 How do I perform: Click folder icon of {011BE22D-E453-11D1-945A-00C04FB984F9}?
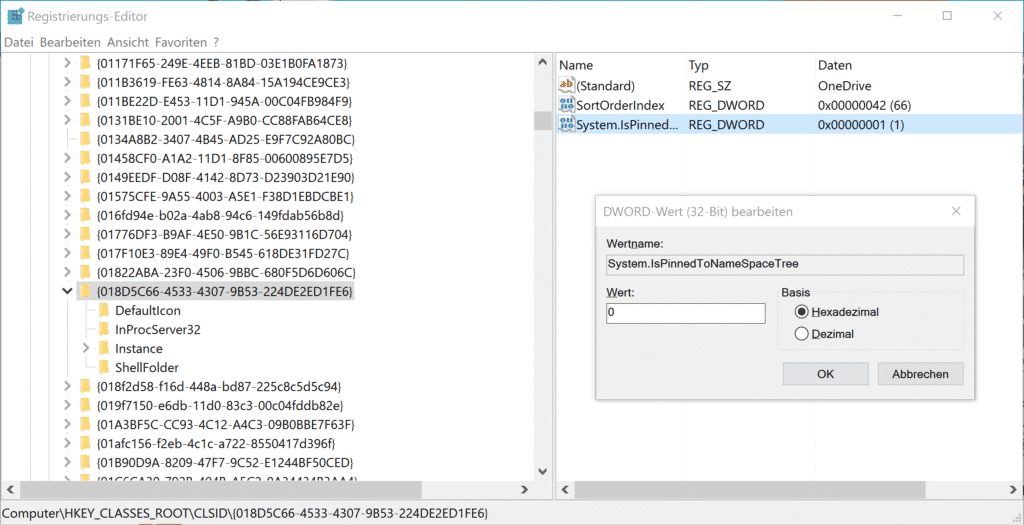[x=85, y=101]
